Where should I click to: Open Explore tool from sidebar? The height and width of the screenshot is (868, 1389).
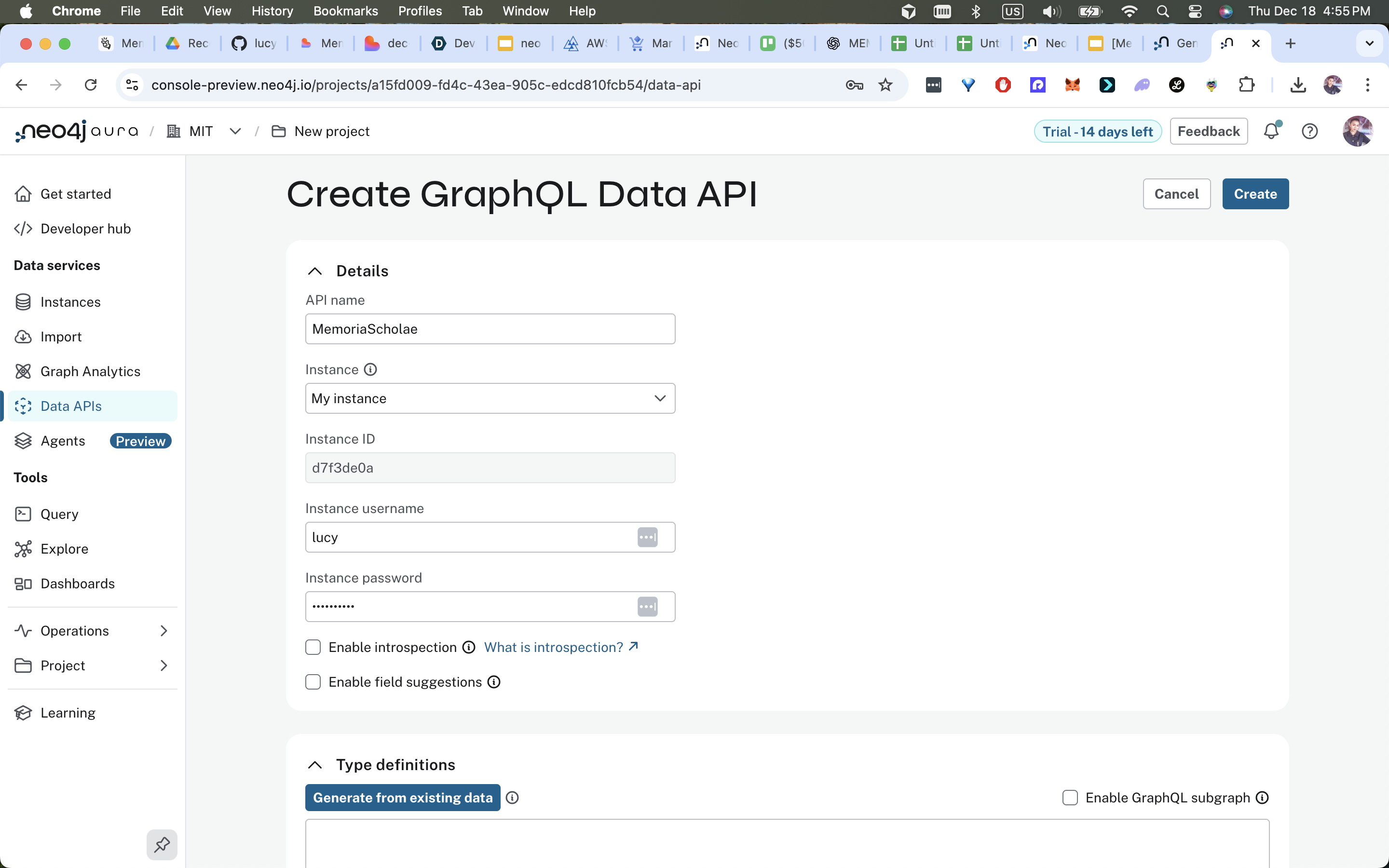[64, 549]
